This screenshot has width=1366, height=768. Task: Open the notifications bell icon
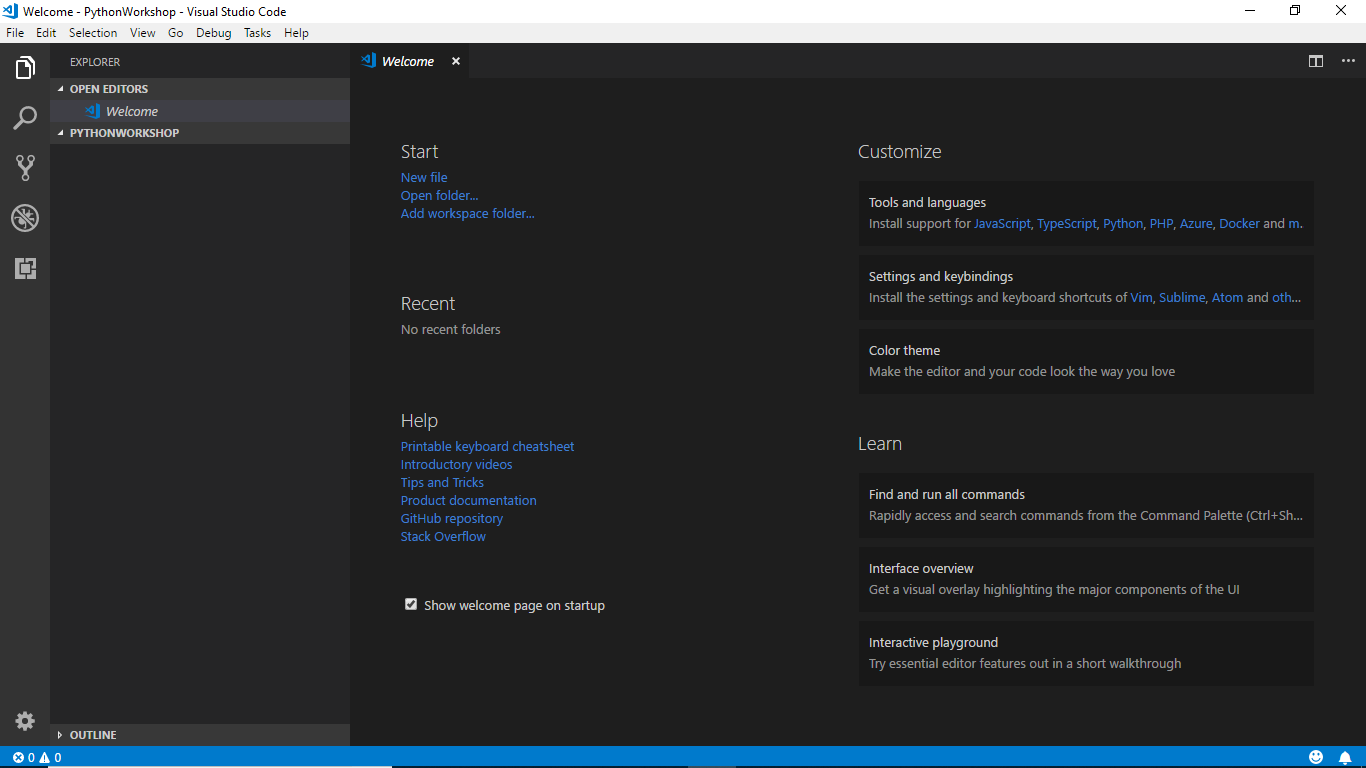(x=1345, y=757)
